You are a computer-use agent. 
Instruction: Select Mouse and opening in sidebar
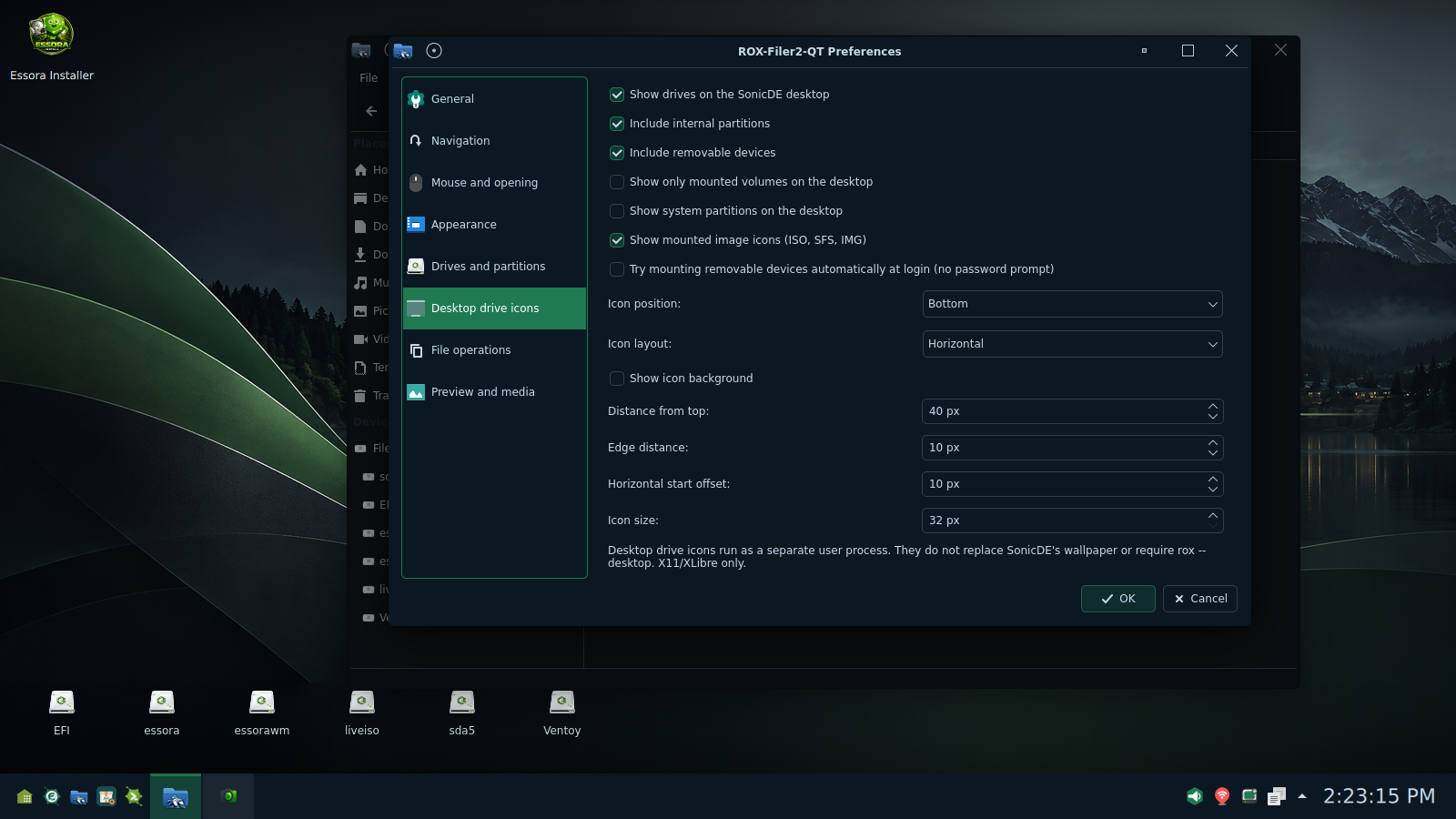point(494,183)
